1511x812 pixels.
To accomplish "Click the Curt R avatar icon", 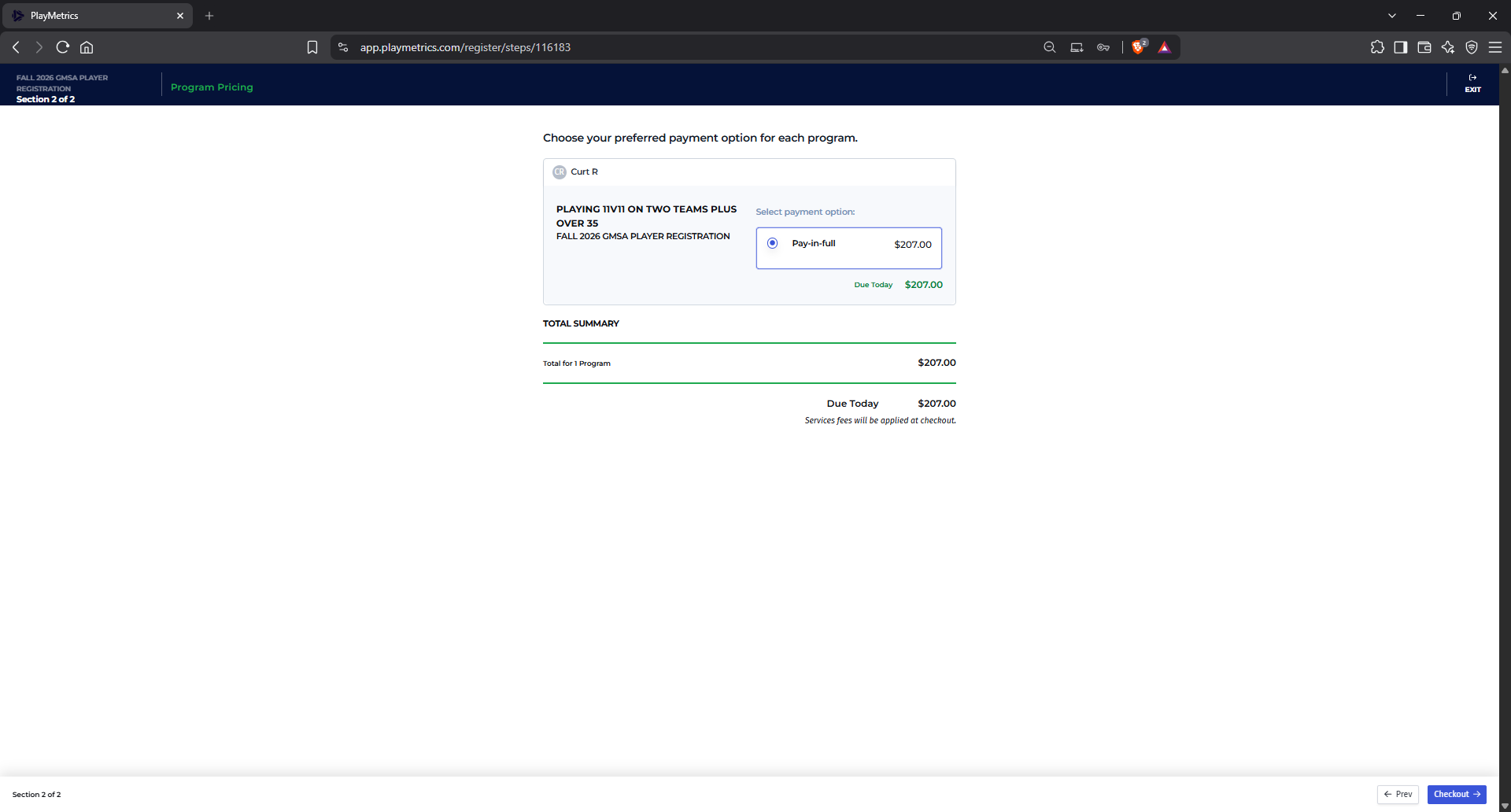I will 560,172.
